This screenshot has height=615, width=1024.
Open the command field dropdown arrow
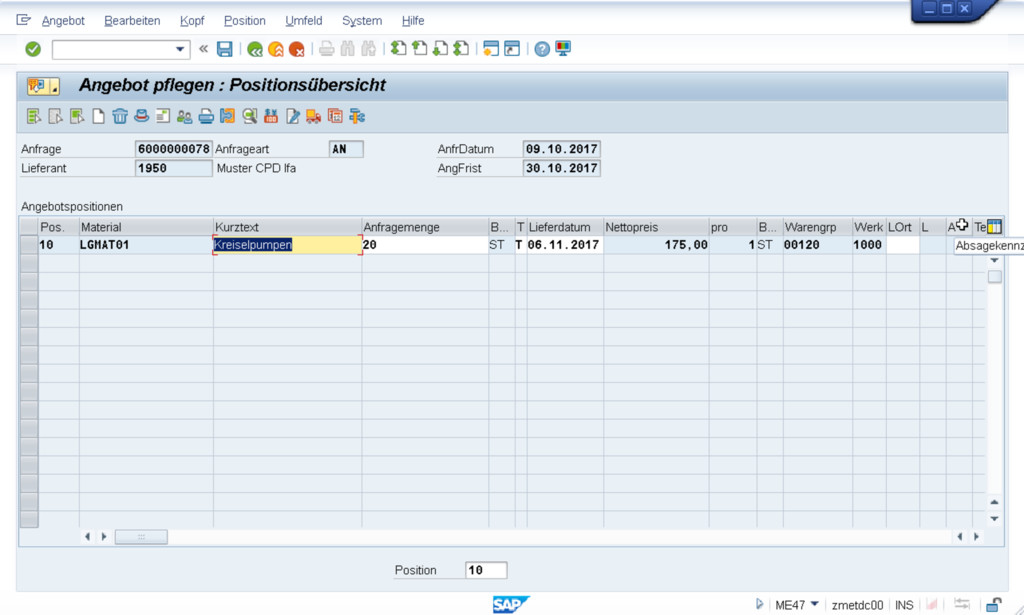pyautogui.click(x=180, y=49)
